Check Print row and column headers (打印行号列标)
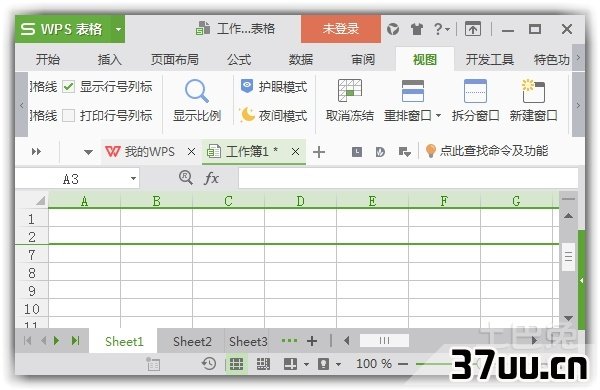This screenshot has width=600, height=390. coord(68,115)
